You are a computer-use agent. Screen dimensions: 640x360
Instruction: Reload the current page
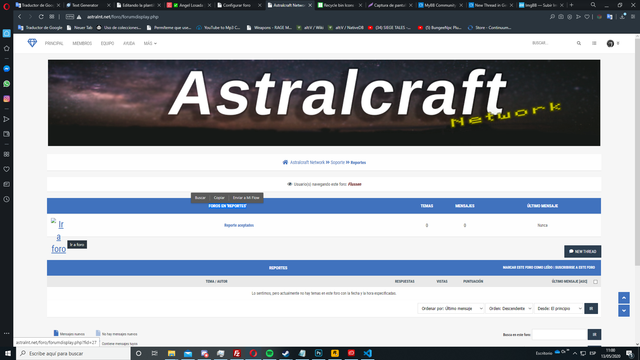pyautogui.click(x=41, y=17)
